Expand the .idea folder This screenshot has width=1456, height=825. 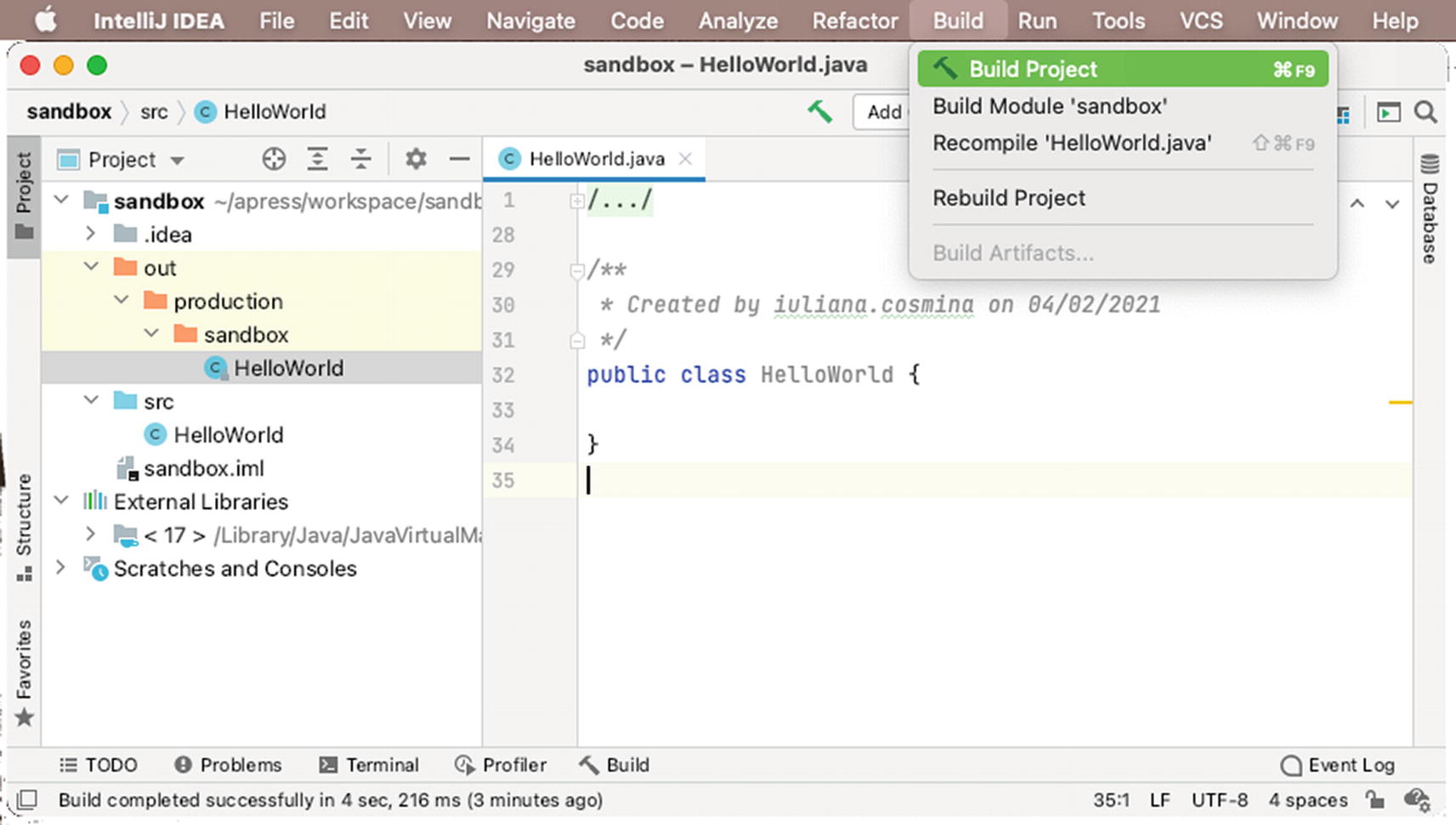coord(91,234)
